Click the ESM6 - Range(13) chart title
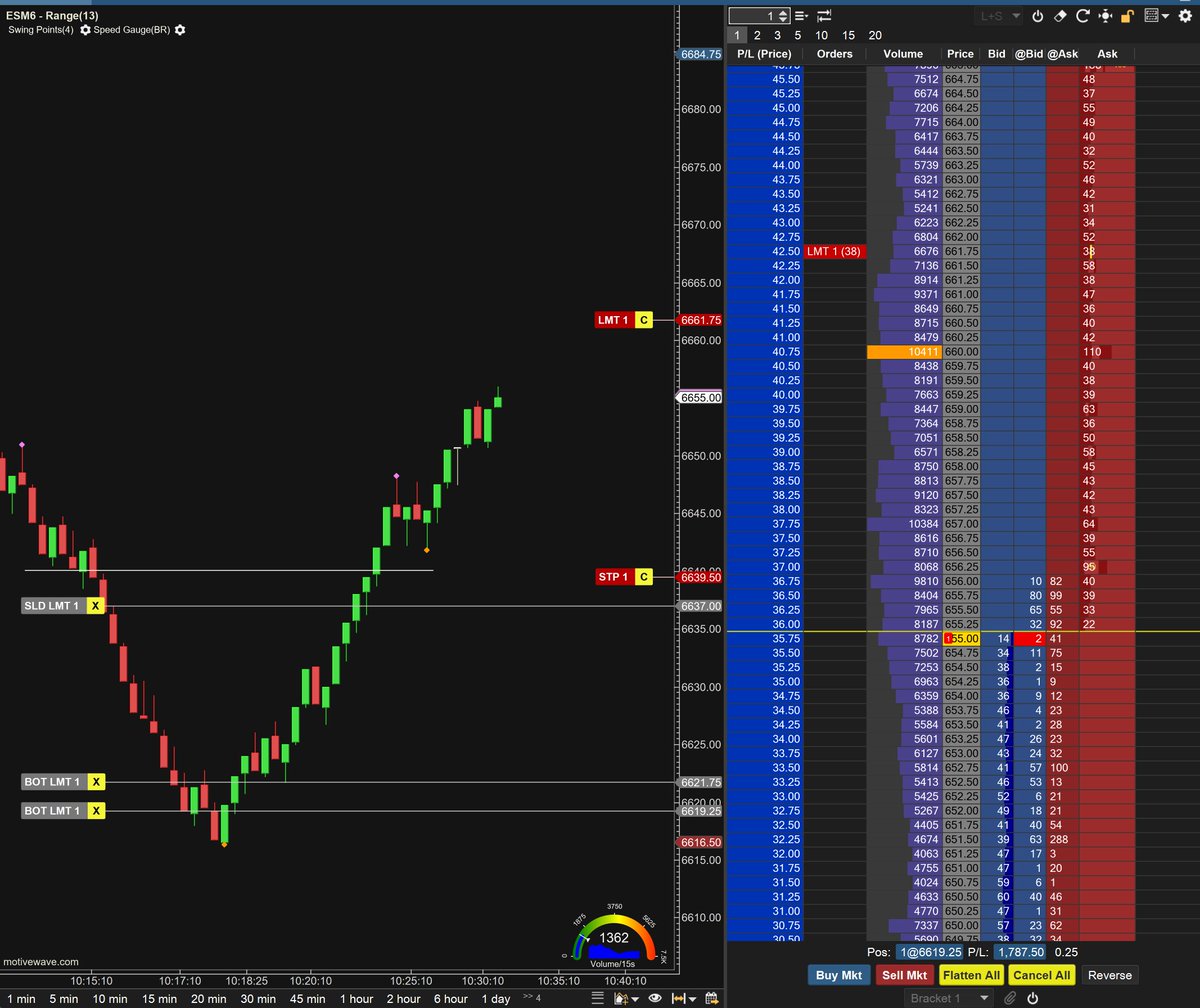The image size is (1200, 1008). tap(52, 15)
